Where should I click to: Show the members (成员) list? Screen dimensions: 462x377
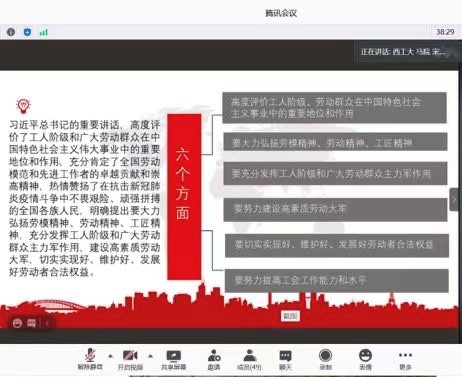(249, 359)
